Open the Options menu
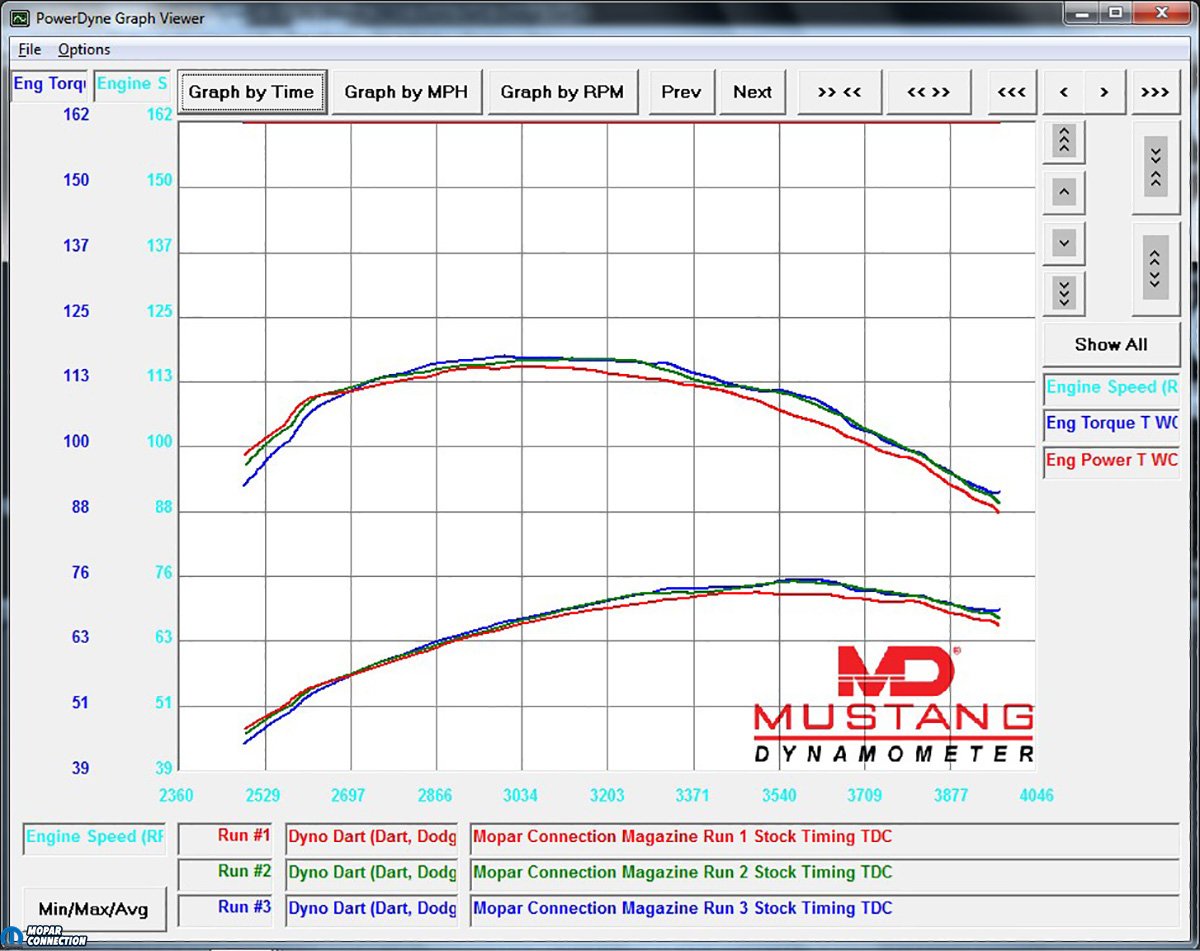 [84, 49]
